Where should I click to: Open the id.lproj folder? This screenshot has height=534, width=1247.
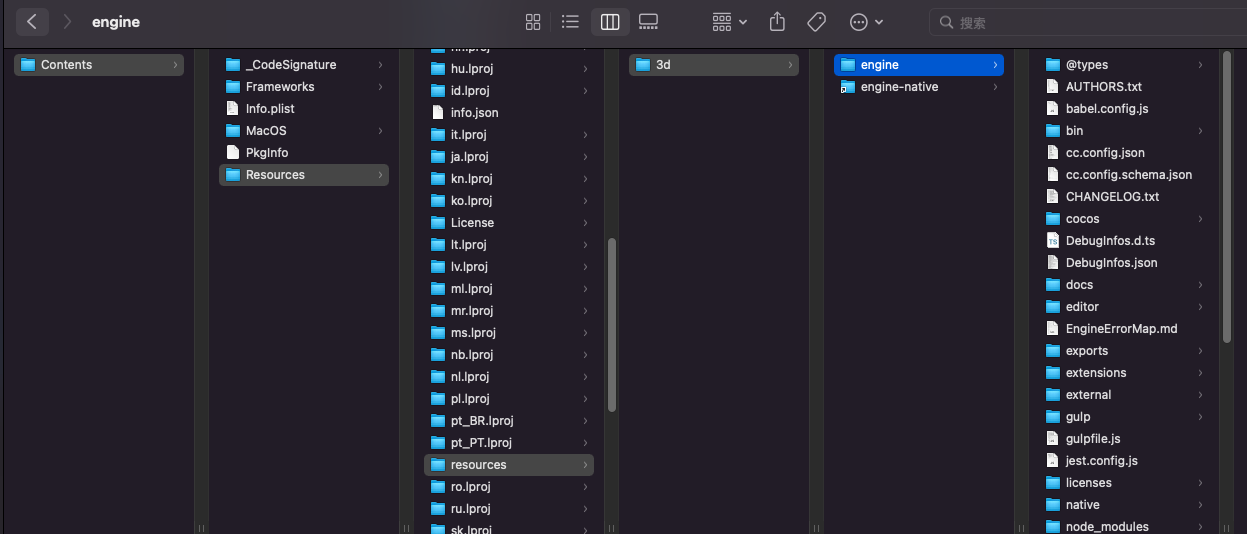pyautogui.click(x=509, y=91)
